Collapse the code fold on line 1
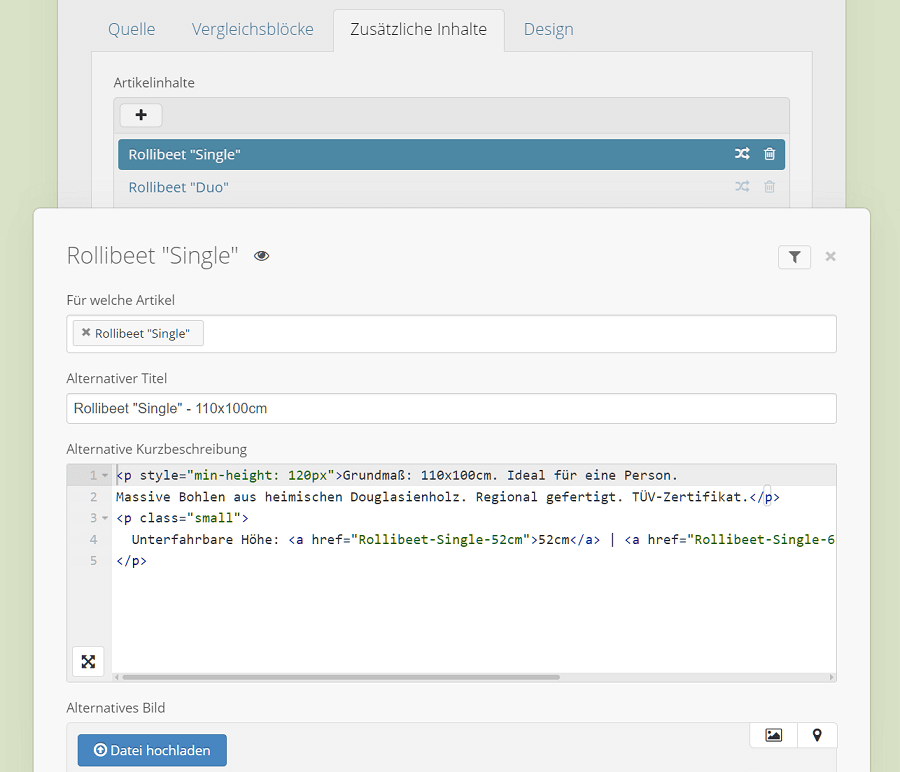 click(105, 475)
